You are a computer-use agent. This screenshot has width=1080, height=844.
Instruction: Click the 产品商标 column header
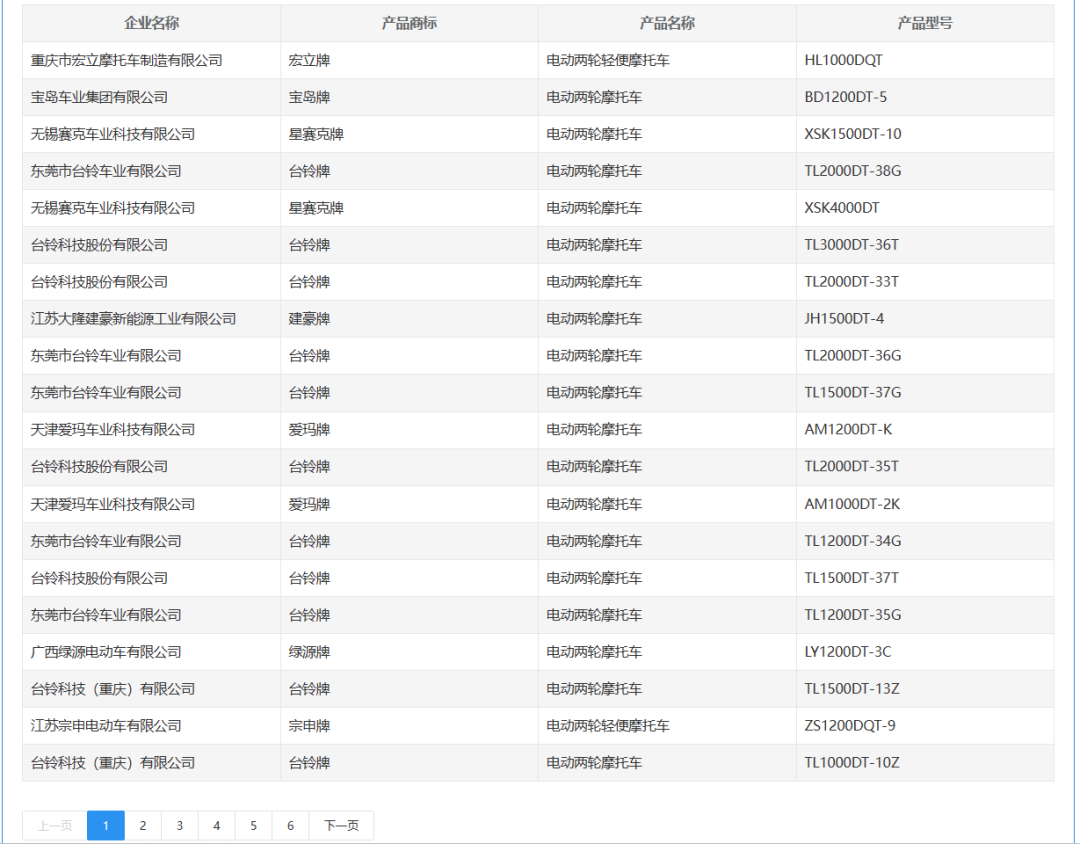[409, 23]
